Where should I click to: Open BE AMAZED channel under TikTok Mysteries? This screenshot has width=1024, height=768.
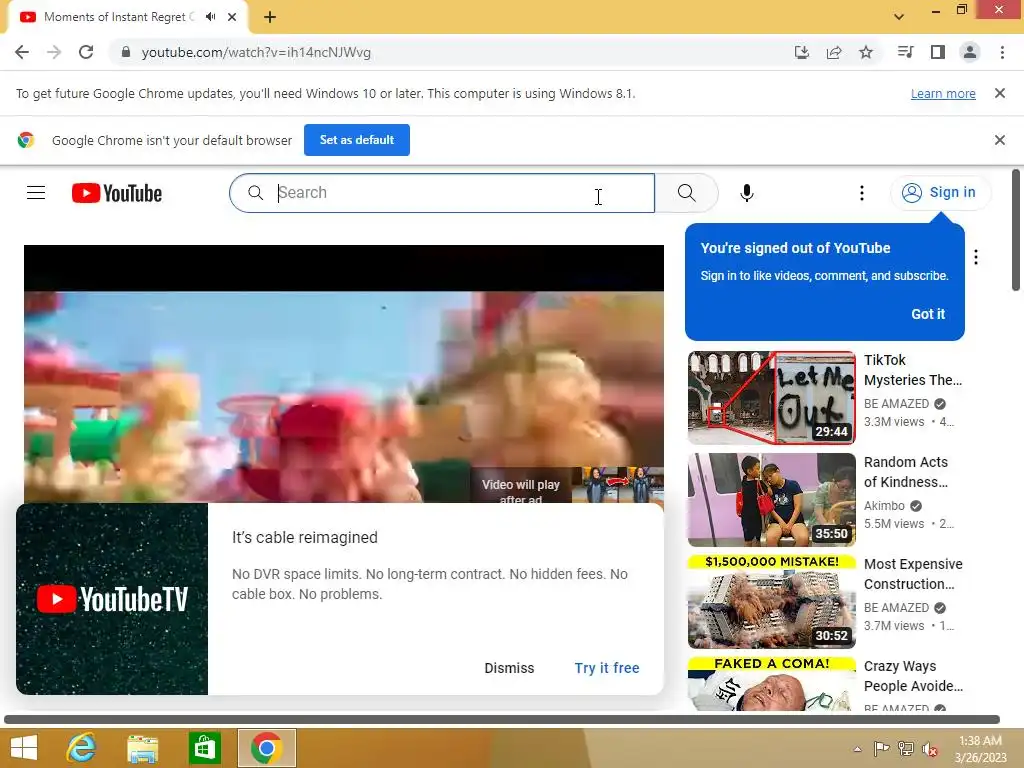(896, 404)
